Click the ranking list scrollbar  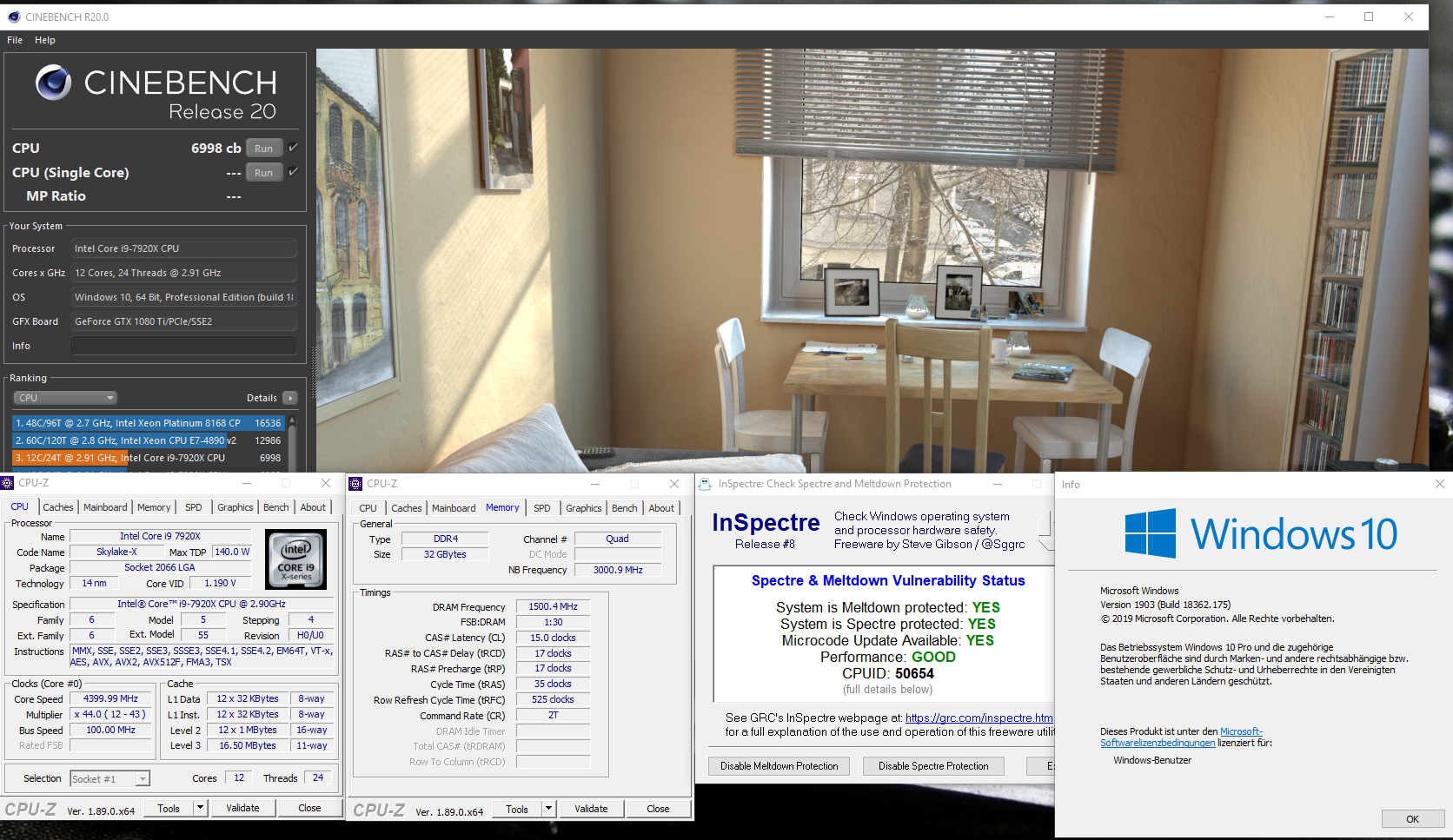click(x=292, y=443)
